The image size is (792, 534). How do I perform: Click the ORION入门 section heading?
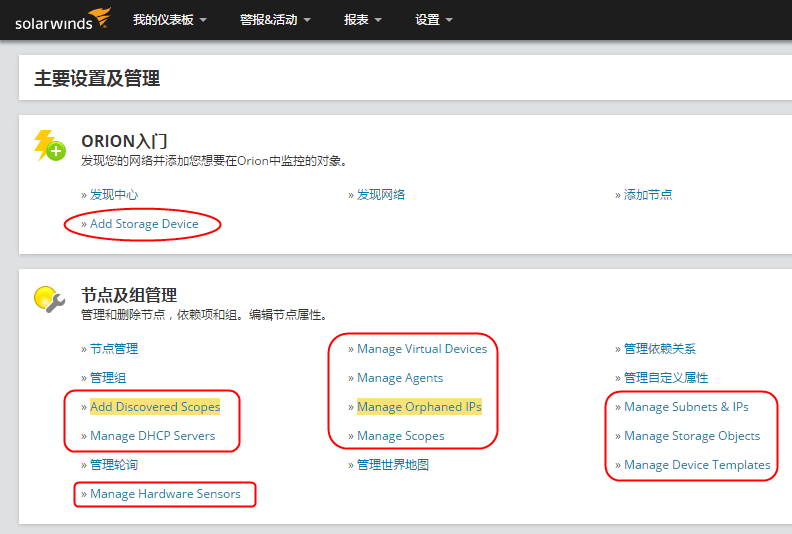(124, 141)
